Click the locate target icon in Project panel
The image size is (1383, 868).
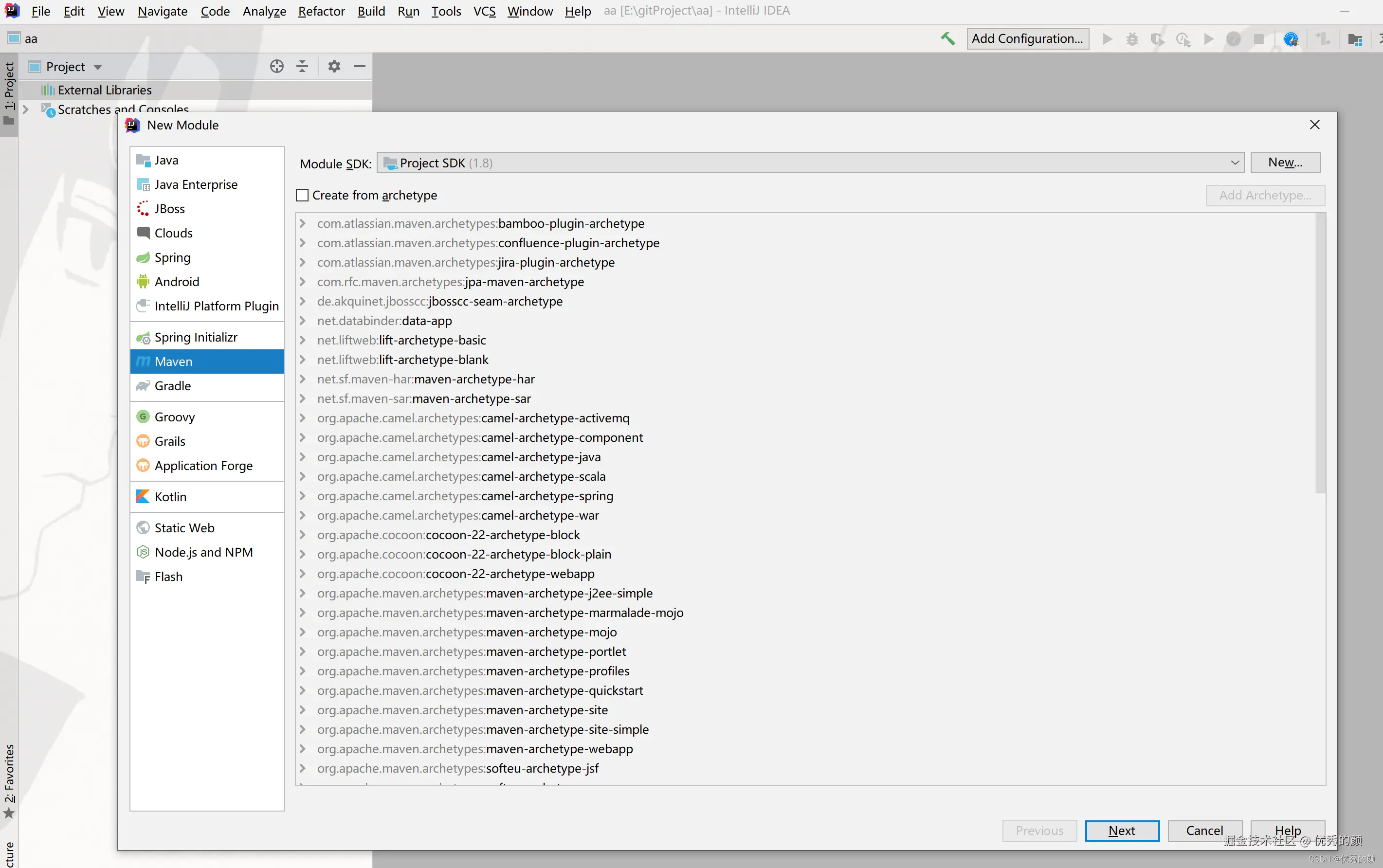tap(277, 67)
